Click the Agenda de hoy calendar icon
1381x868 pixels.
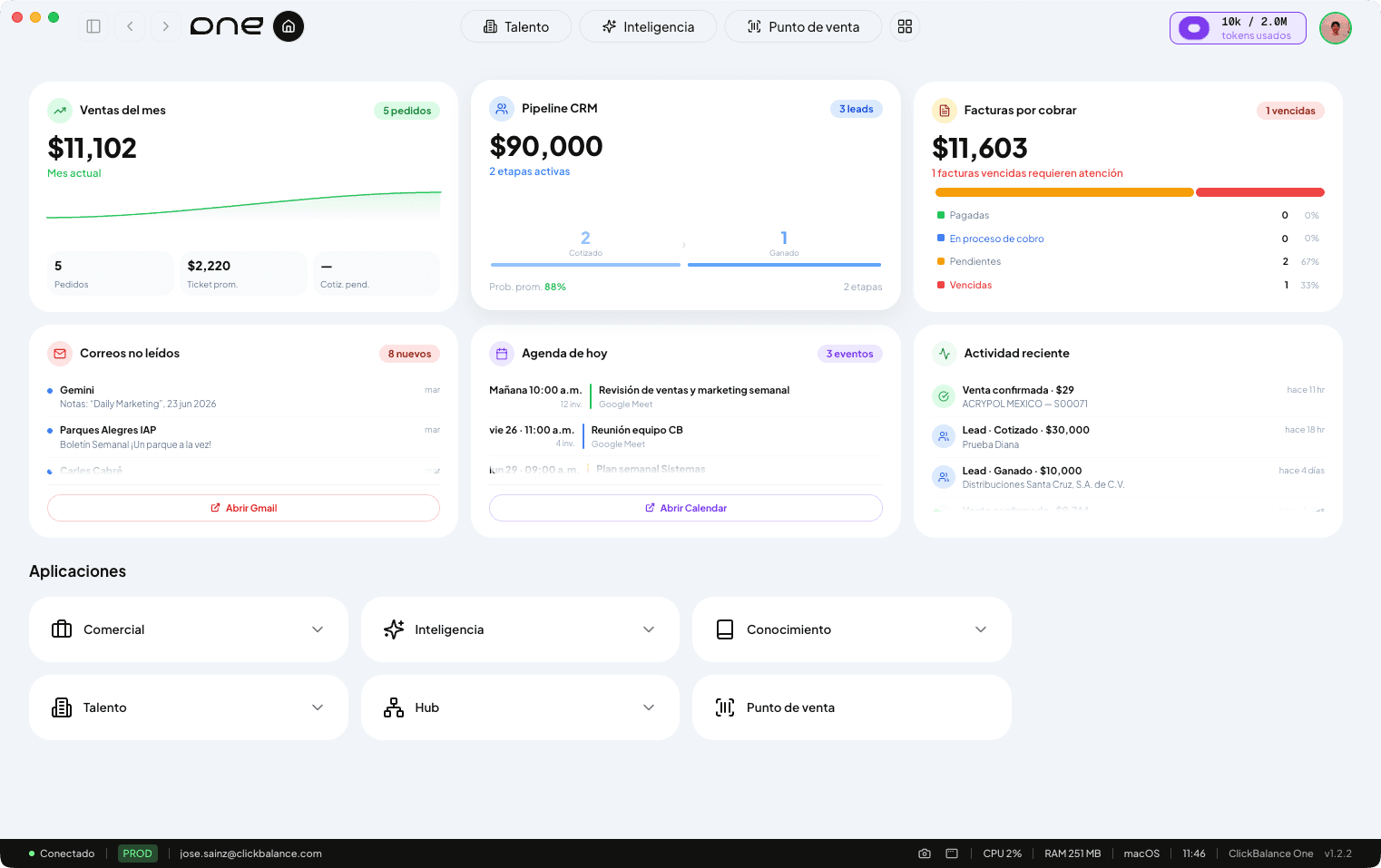point(502,354)
